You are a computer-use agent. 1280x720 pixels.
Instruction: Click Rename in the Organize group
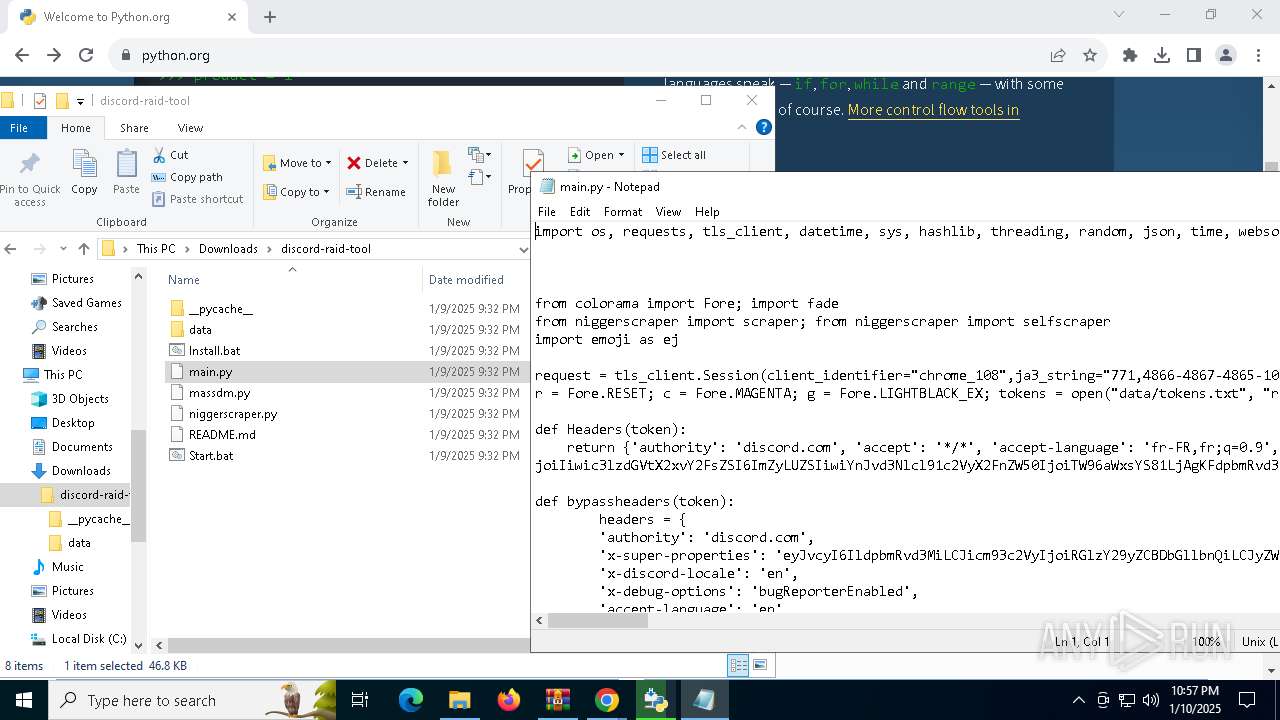coord(376,192)
